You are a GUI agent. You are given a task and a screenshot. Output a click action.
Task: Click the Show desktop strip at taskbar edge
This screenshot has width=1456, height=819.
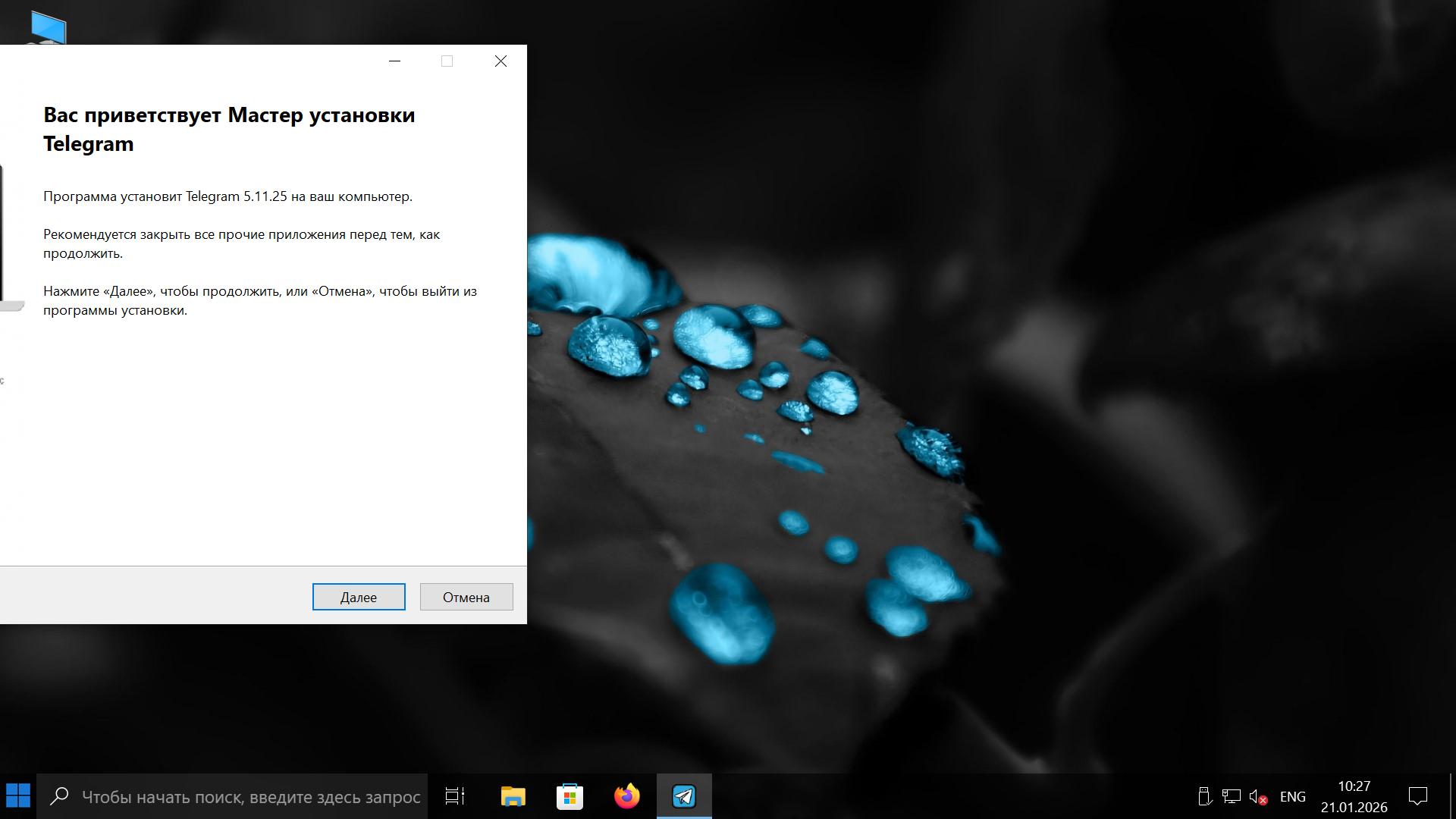[1452, 796]
